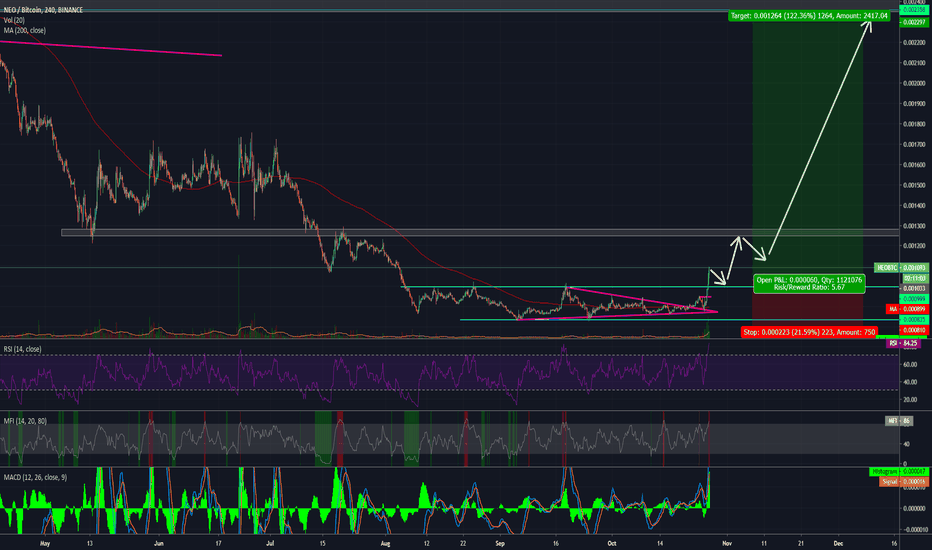This screenshot has height=550, width=932.
Task: Click the green 0.000999 price axis label
Action: (915, 299)
